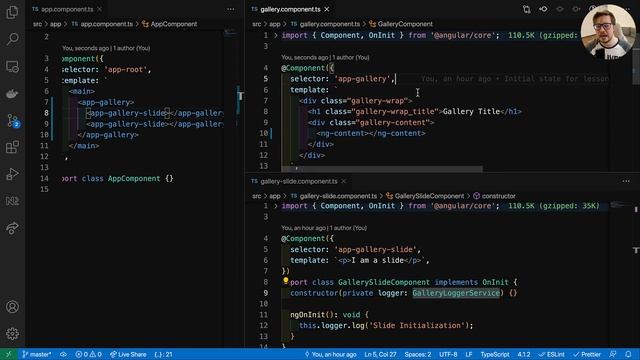
Task: Open the Explorer view in activity bar
Action: click(x=12, y=12)
